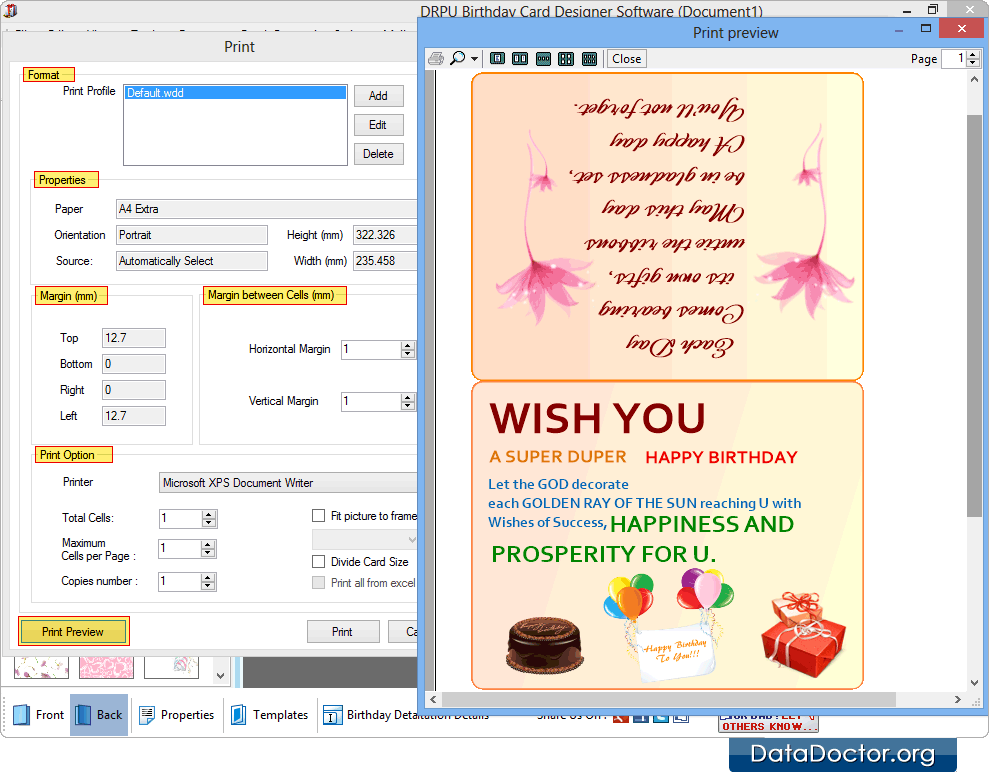Screen dimensions: 989x772
Task: Decrease Maximum Cells per Page value
Action: tap(208, 553)
